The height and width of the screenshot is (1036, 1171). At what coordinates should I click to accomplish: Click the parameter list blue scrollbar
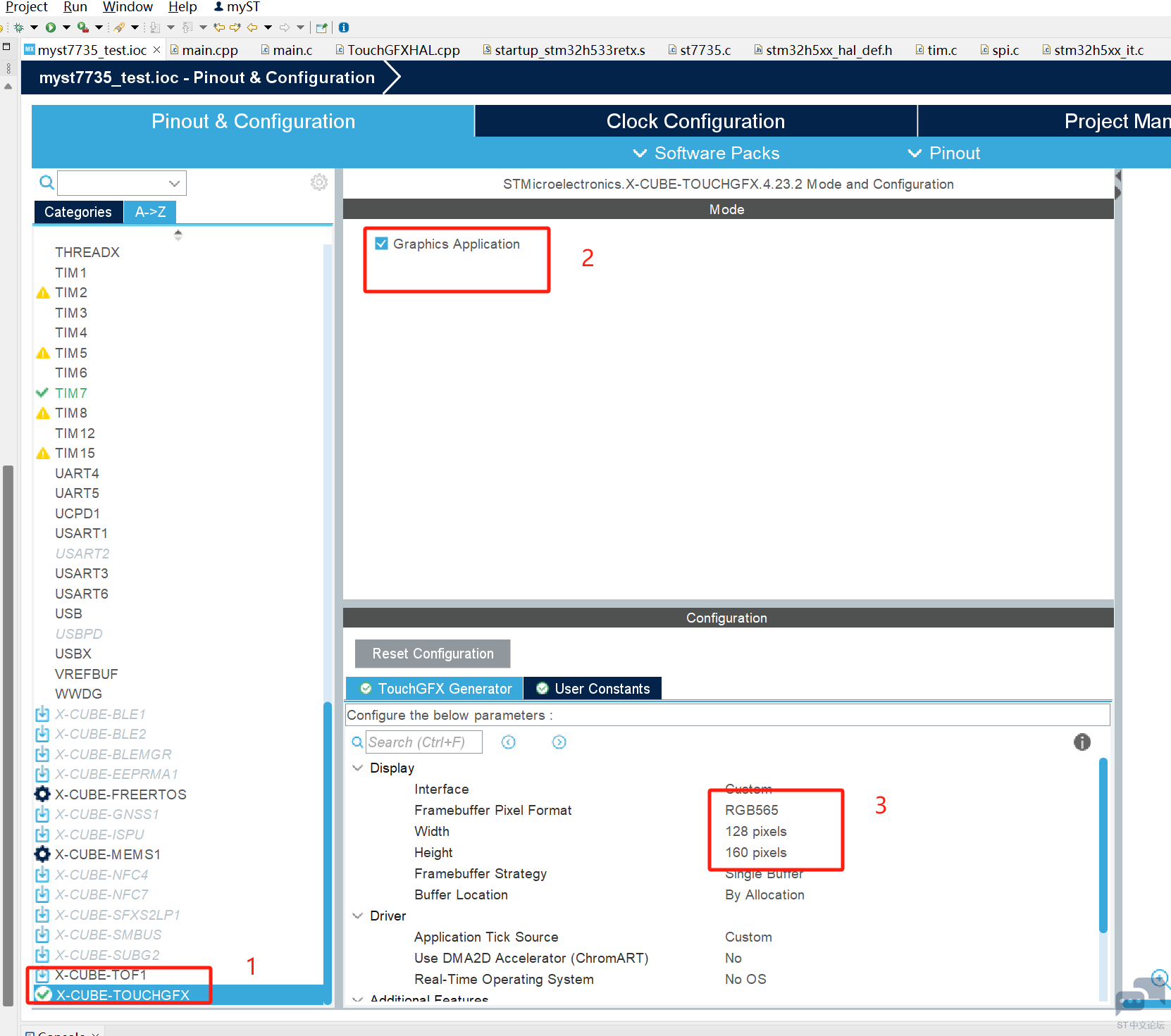[x=1103, y=845]
